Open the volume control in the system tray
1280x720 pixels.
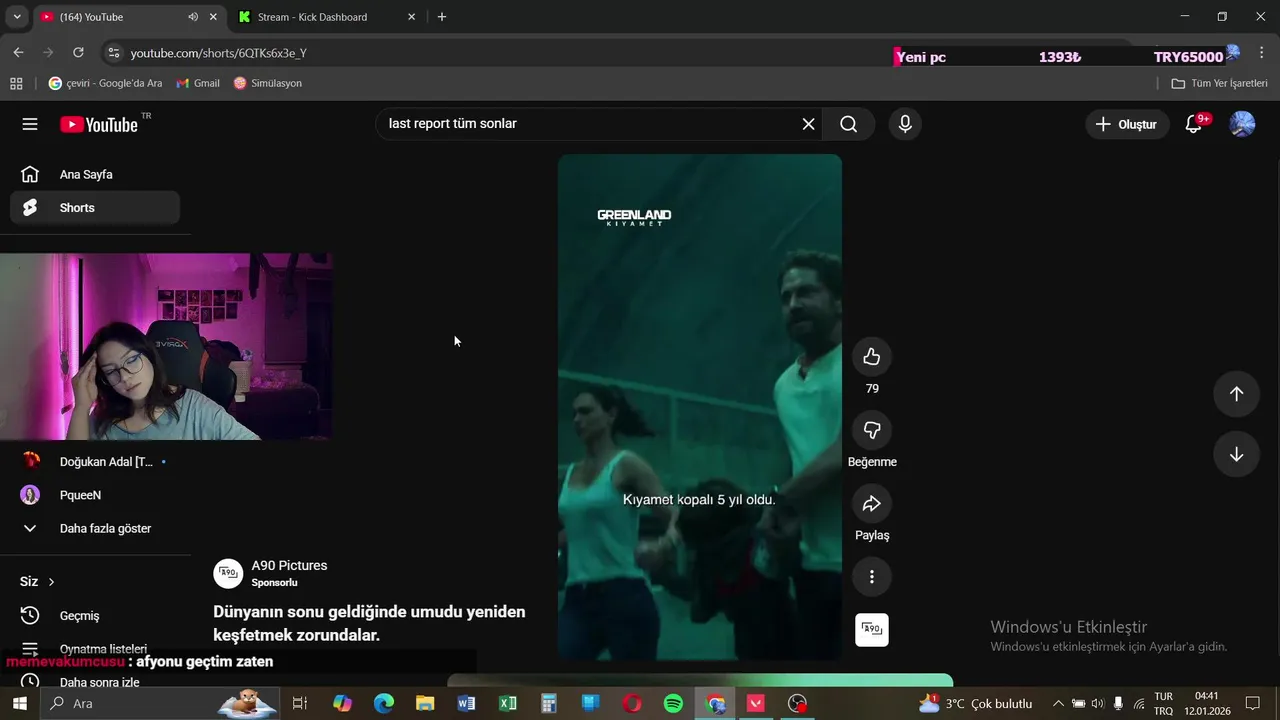[1098, 704]
